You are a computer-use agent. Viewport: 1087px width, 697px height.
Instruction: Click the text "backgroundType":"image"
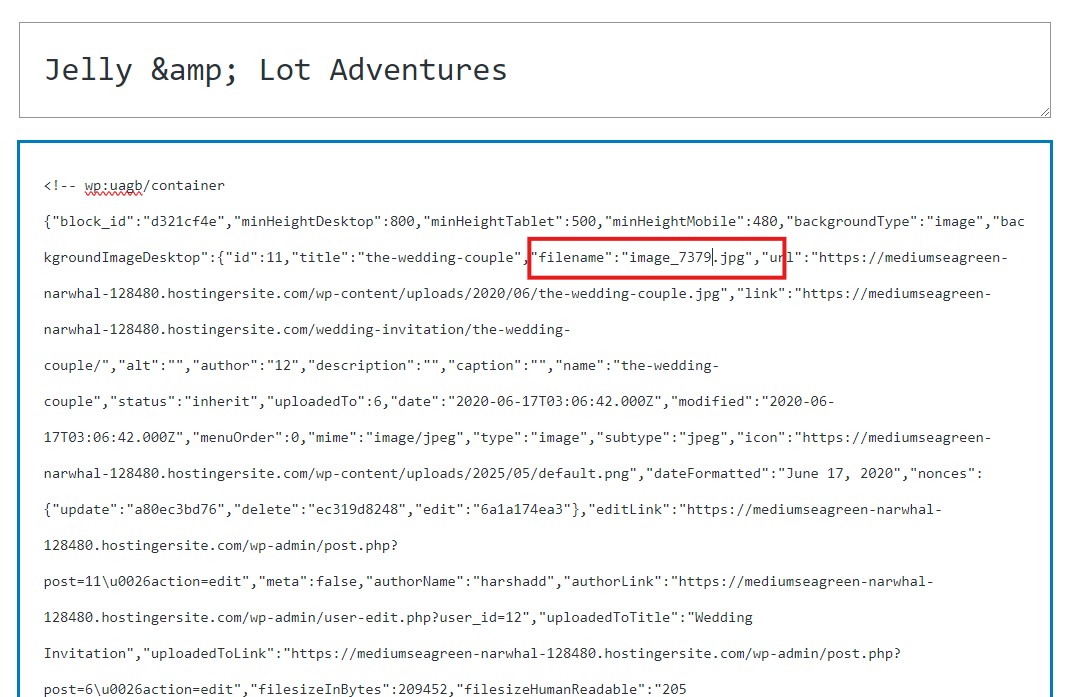point(885,221)
